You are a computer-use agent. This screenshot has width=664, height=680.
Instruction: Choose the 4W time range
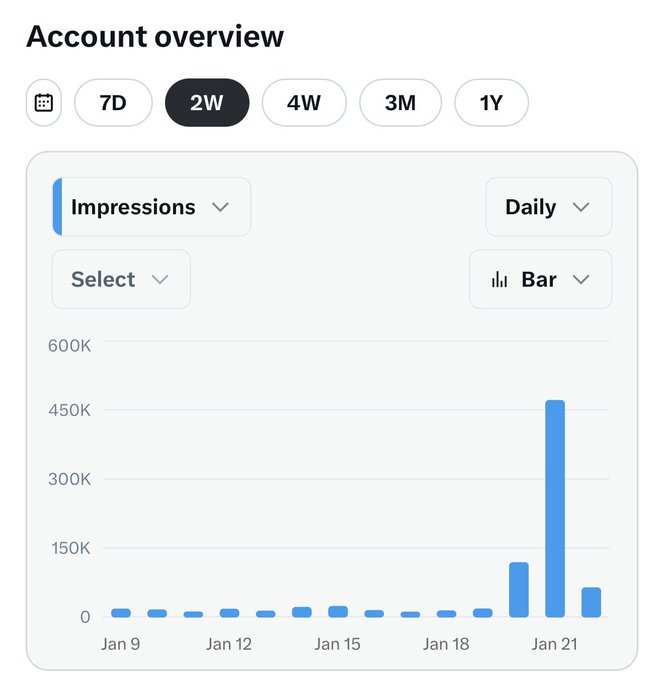(304, 103)
